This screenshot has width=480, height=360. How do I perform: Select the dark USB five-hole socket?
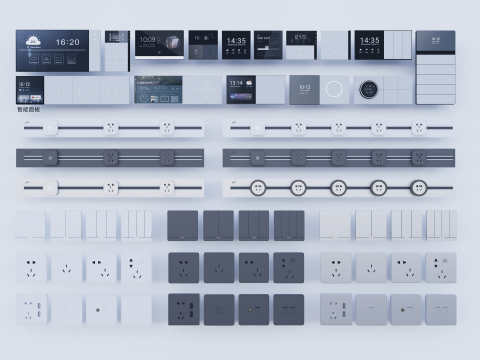184,309
